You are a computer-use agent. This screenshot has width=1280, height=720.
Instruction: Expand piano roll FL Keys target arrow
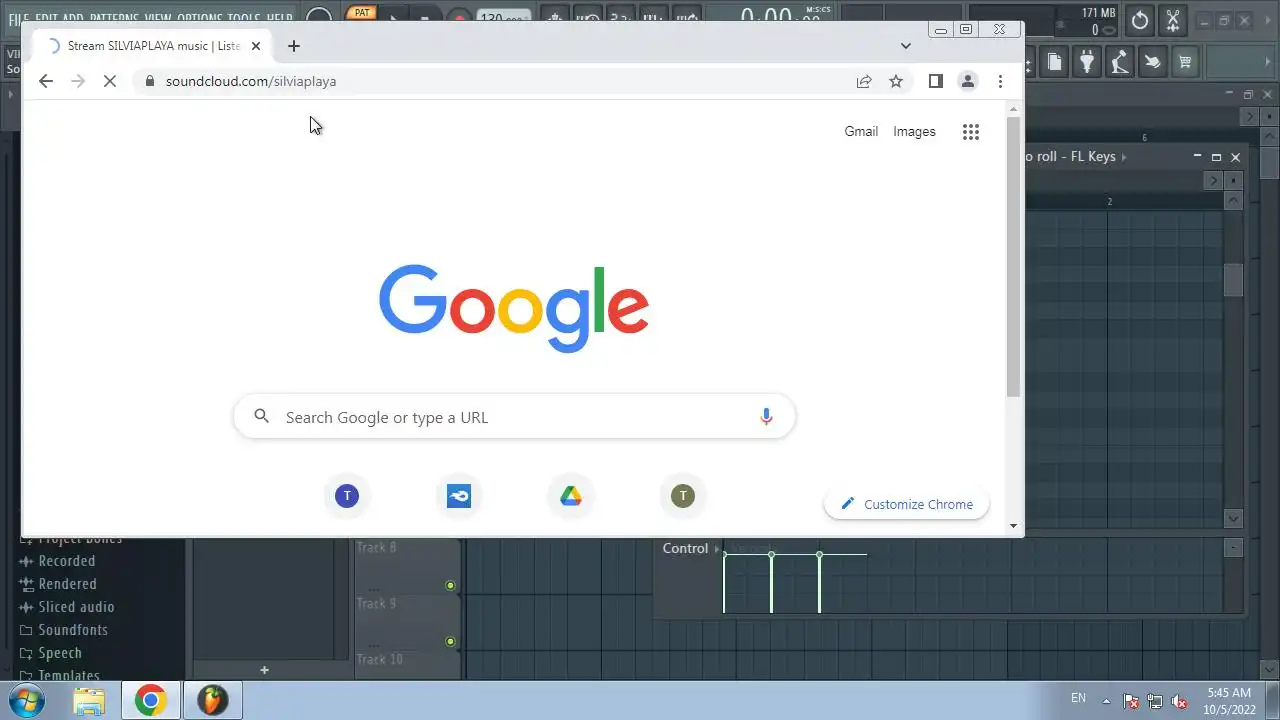[x=1124, y=157]
